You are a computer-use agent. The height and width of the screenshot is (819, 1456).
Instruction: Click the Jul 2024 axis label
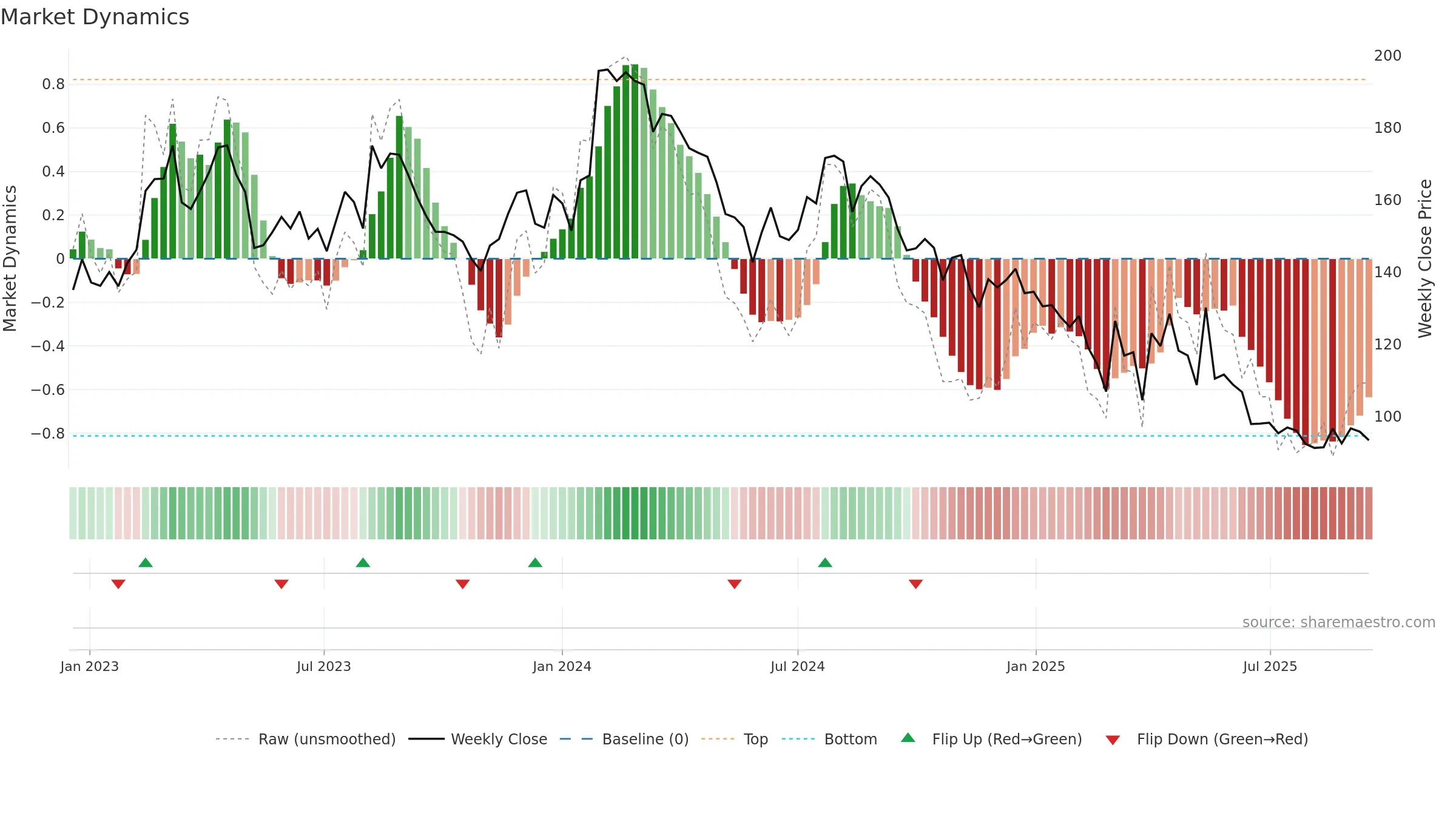798,666
